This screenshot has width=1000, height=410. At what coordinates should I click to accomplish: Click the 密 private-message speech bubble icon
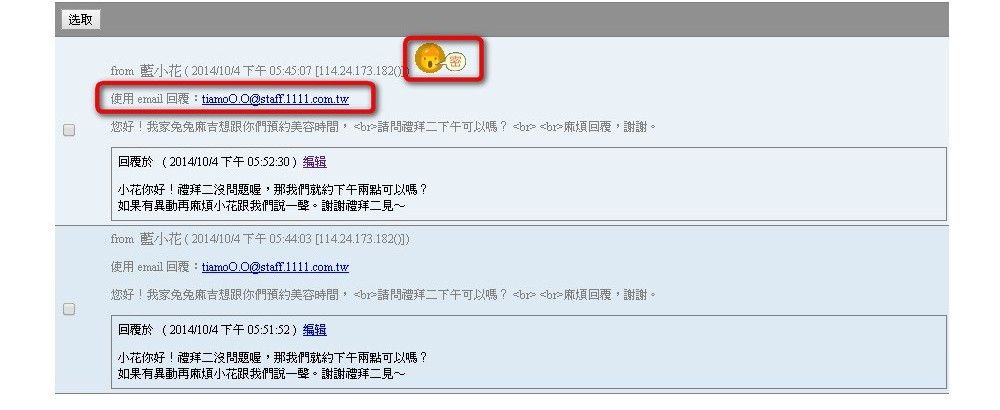(455, 61)
